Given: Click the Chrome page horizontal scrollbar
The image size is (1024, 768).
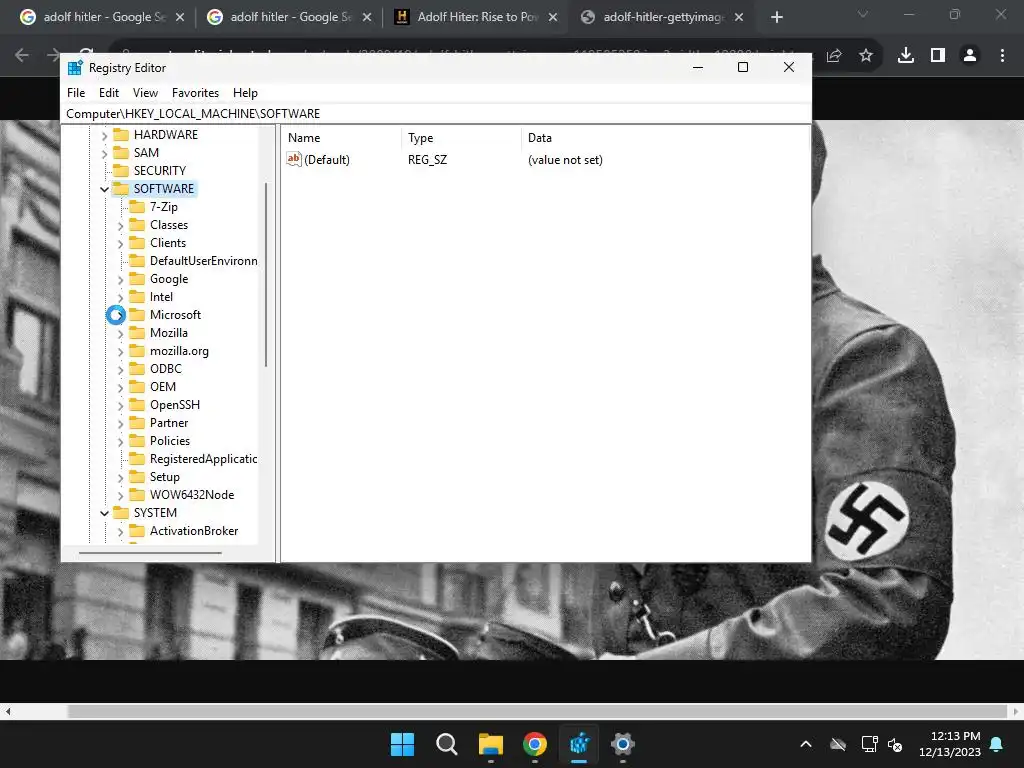Looking at the screenshot, I should 537,711.
